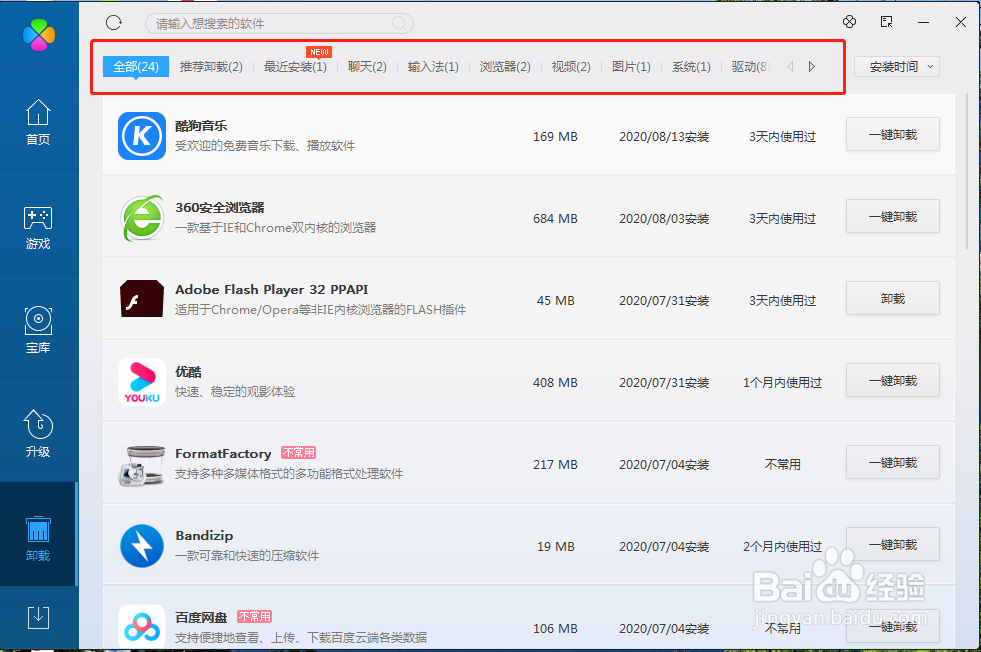Open the 安装时间 sort dropdown
Image resolution: width=981 pixels, height=652 pixels.
click(x=896, y=66)
